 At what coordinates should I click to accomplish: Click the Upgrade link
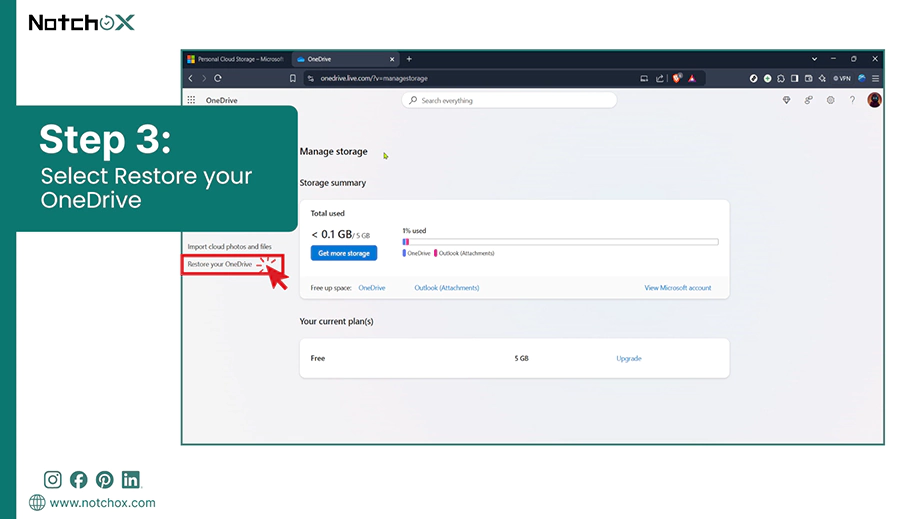click(x=629, y=359)
